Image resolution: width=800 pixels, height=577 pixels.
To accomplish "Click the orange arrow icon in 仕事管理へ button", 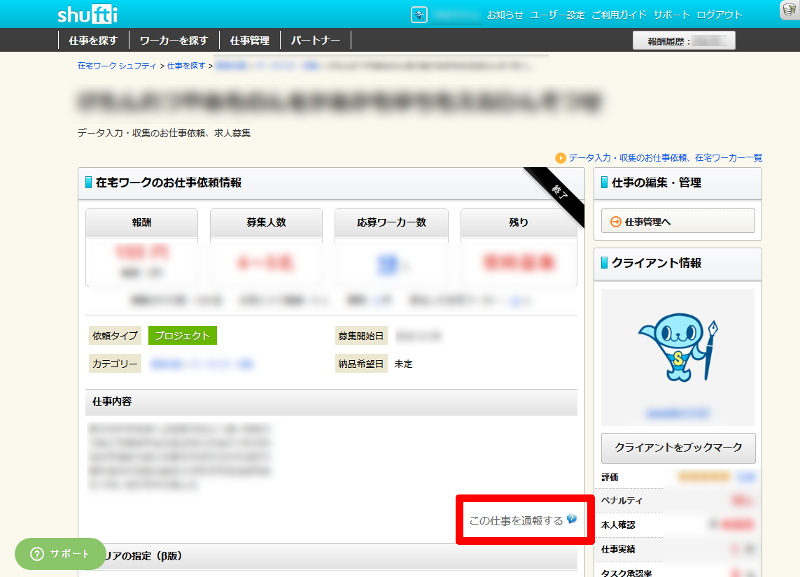I will click(x=615, y=222).
